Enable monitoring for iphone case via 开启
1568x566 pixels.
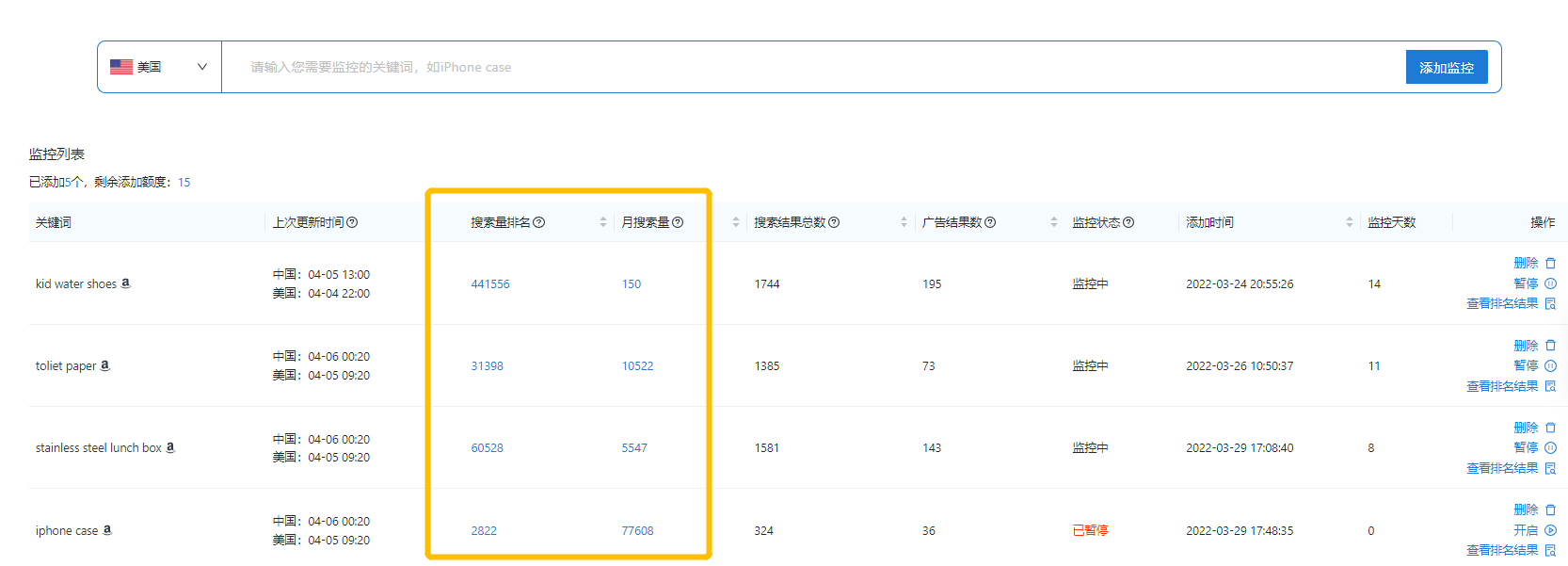point(1534,530)
